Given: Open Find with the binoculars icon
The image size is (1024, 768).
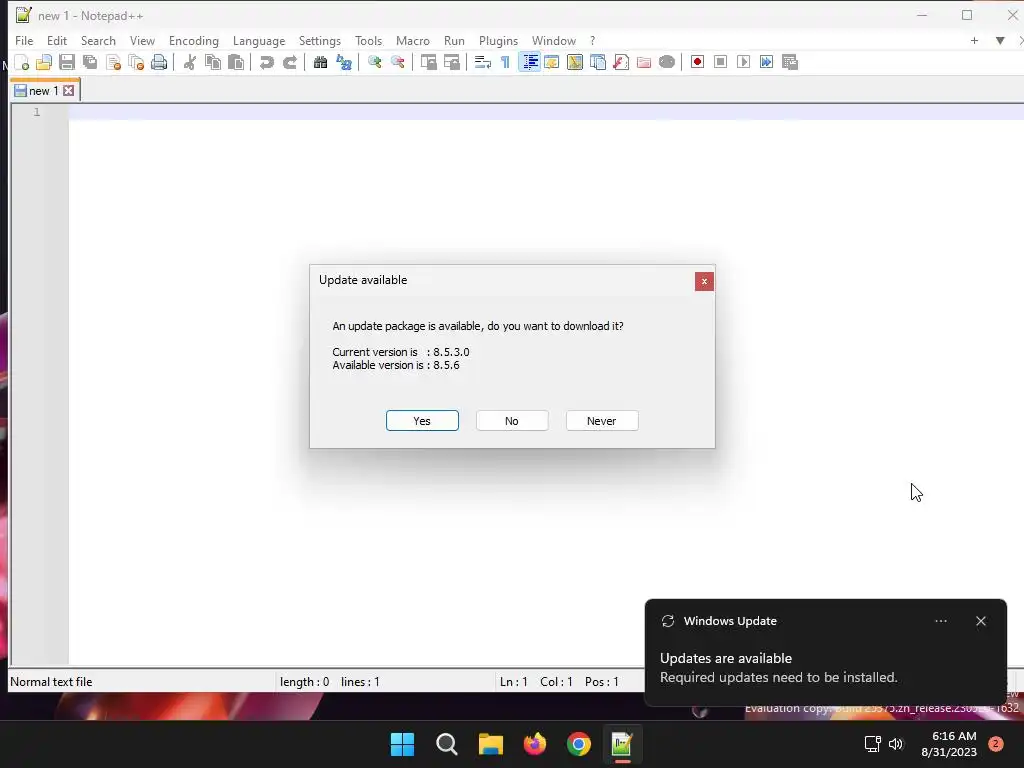Looking at the screenshot, I should coord(320,62).
